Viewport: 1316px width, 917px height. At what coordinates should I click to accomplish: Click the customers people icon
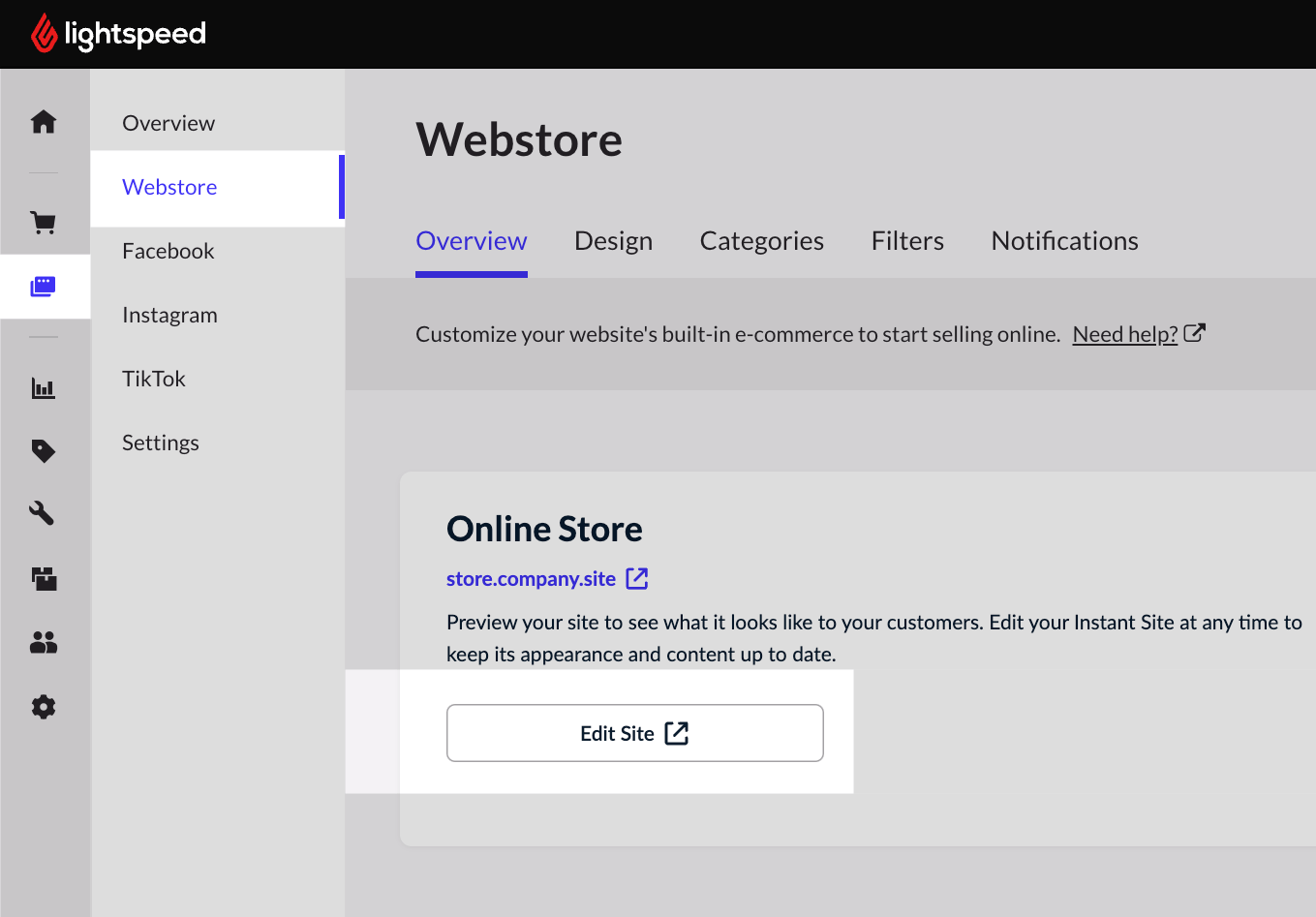tap(44, 642)
